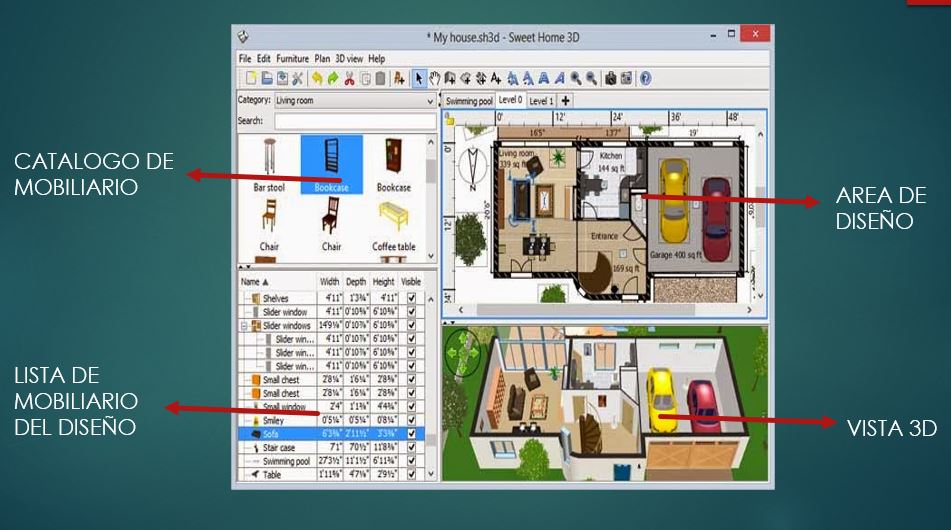Paste from clipboard icon

point(380,78)
